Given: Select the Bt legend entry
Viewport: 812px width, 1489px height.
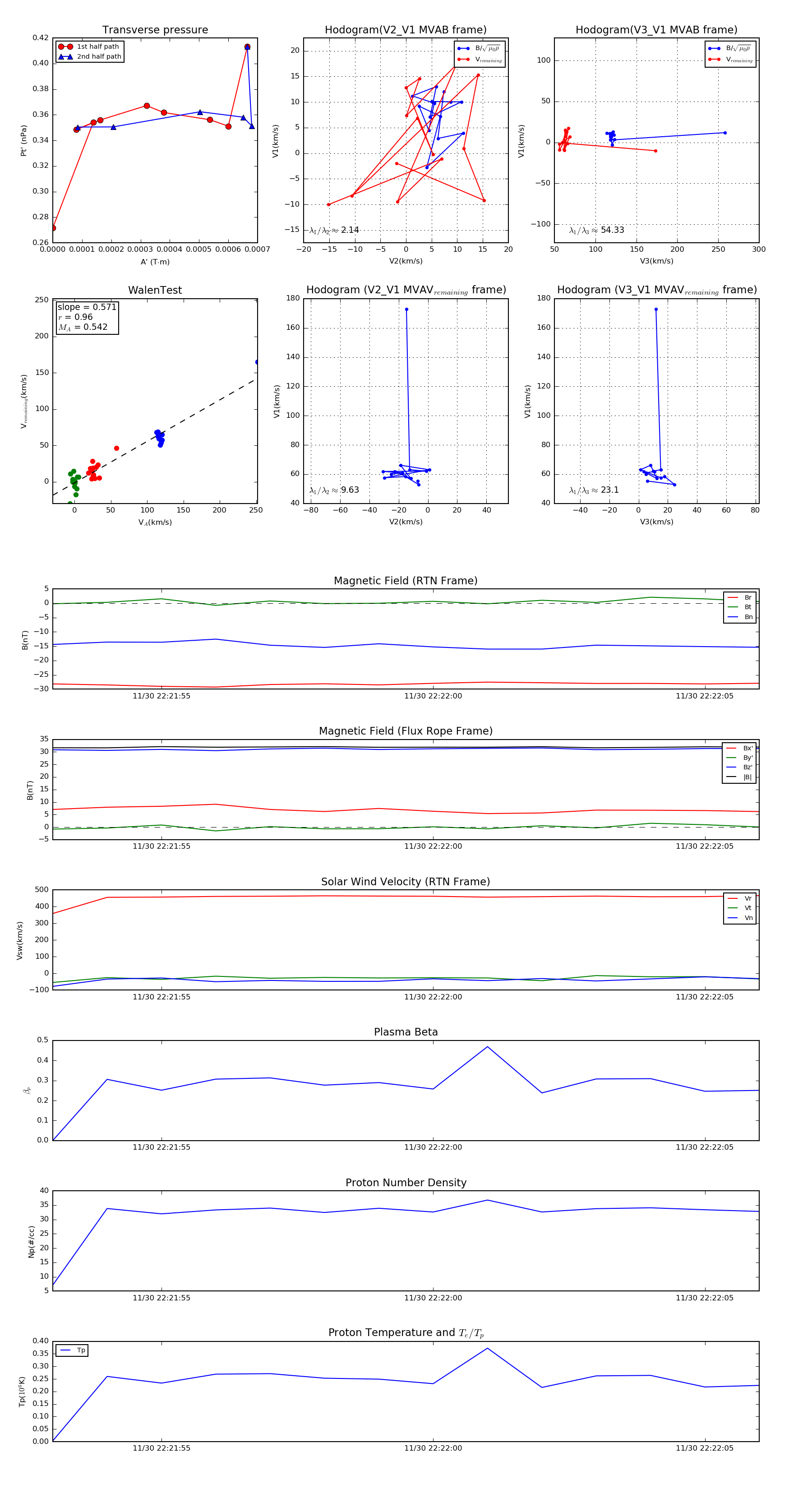Looking at the screenshot, I should (740, 607).
